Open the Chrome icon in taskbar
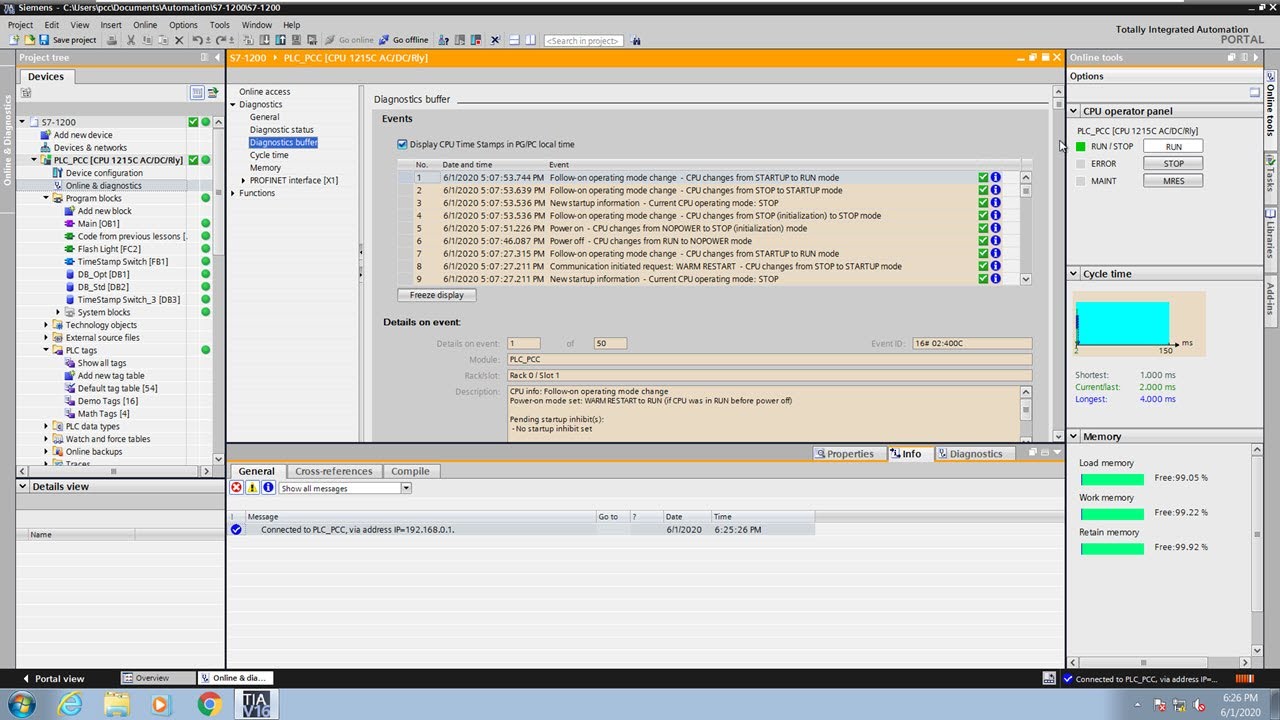 (x=209, y=704)
